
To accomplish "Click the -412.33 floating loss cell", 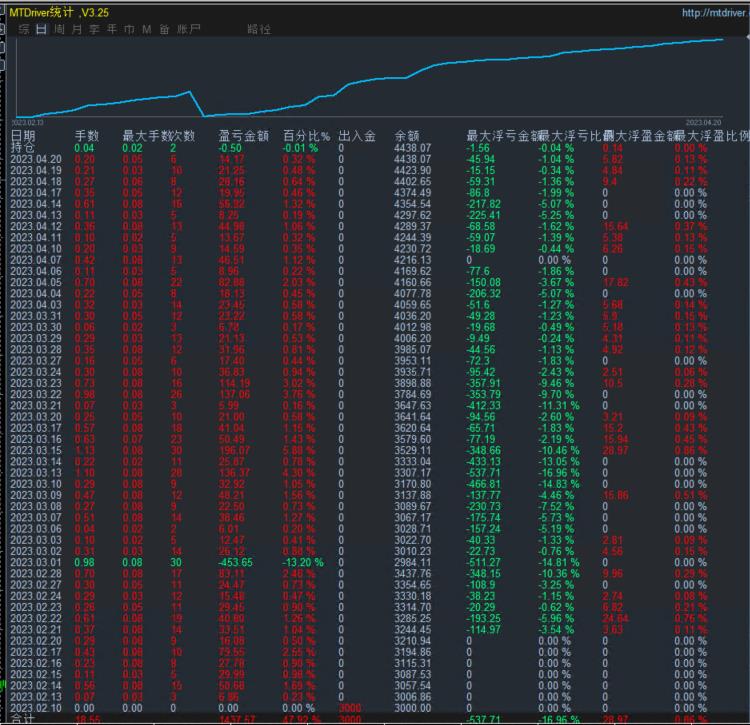I will click(x=484, y=406).
